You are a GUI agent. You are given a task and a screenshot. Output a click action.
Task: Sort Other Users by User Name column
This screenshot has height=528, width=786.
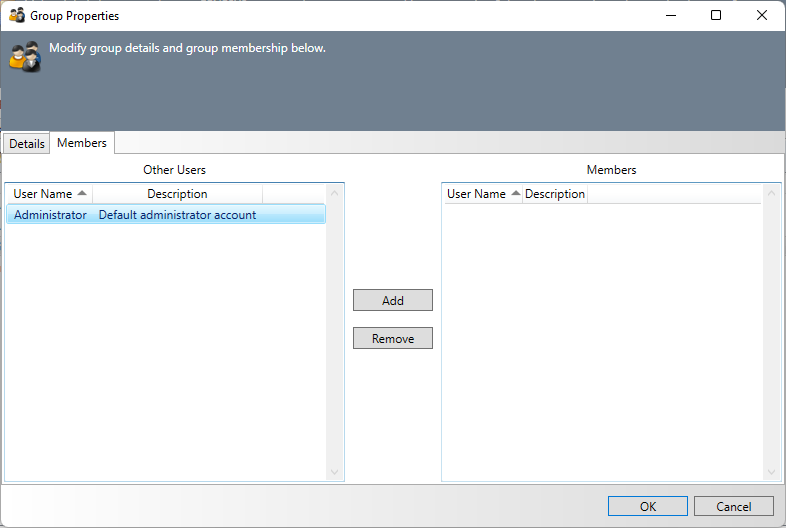[49, 194]
